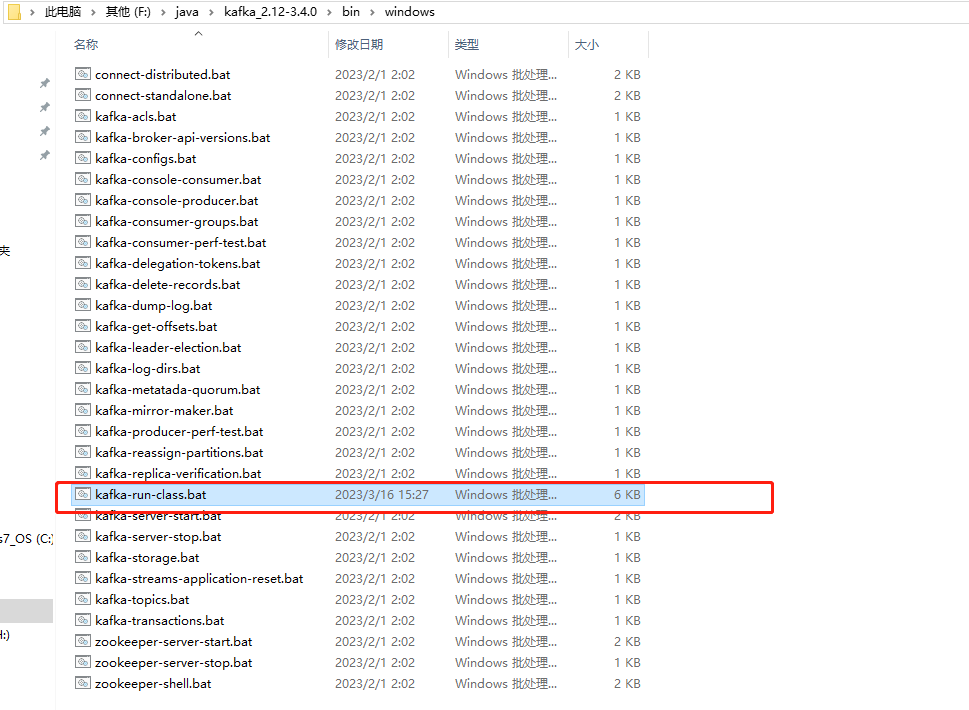The width and height of the screenshot is (969, 710).
Task: Sort files by 类型 column header
Action: pos(467,44)
